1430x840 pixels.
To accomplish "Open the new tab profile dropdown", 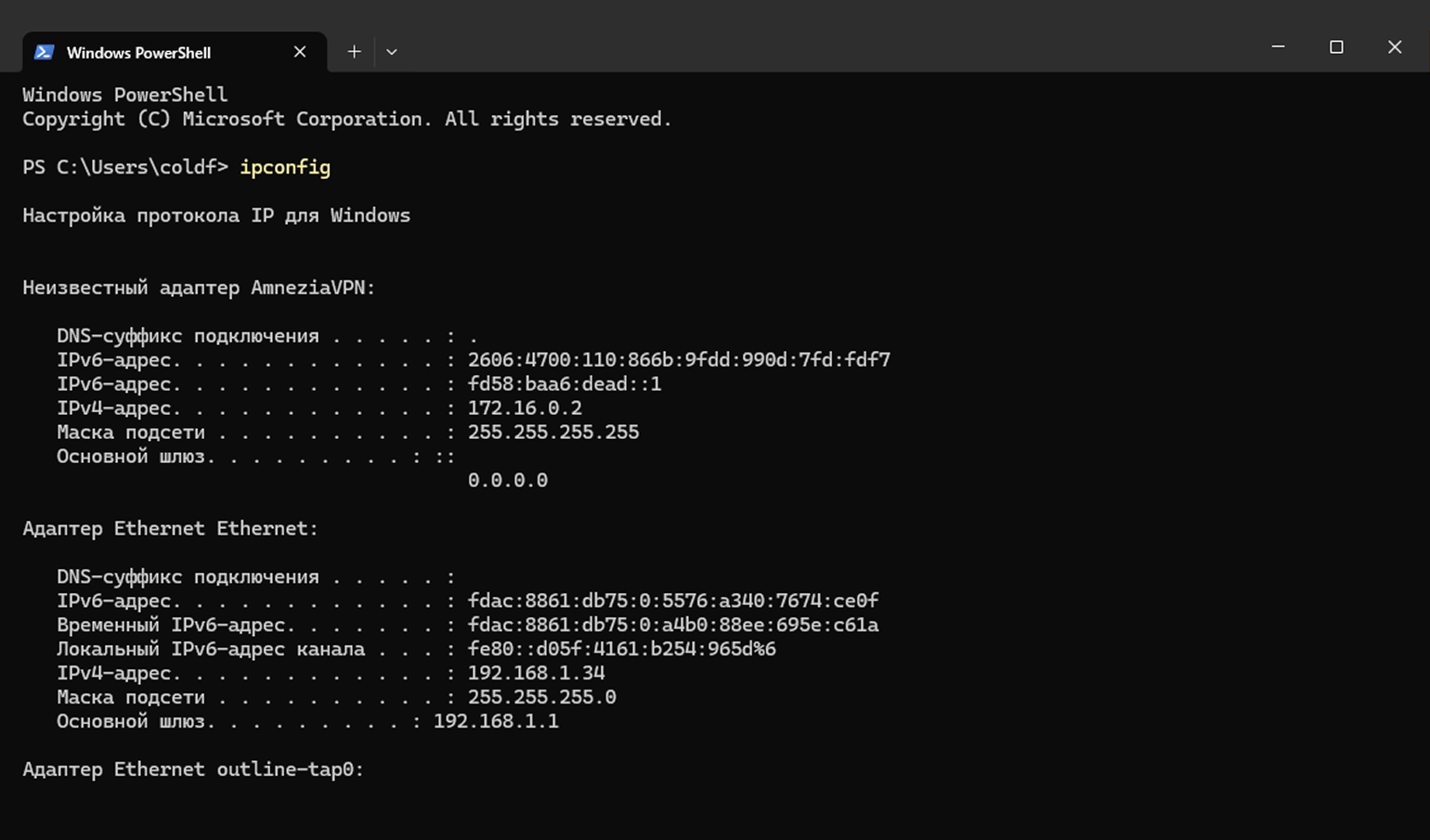I will click(392, 52).
